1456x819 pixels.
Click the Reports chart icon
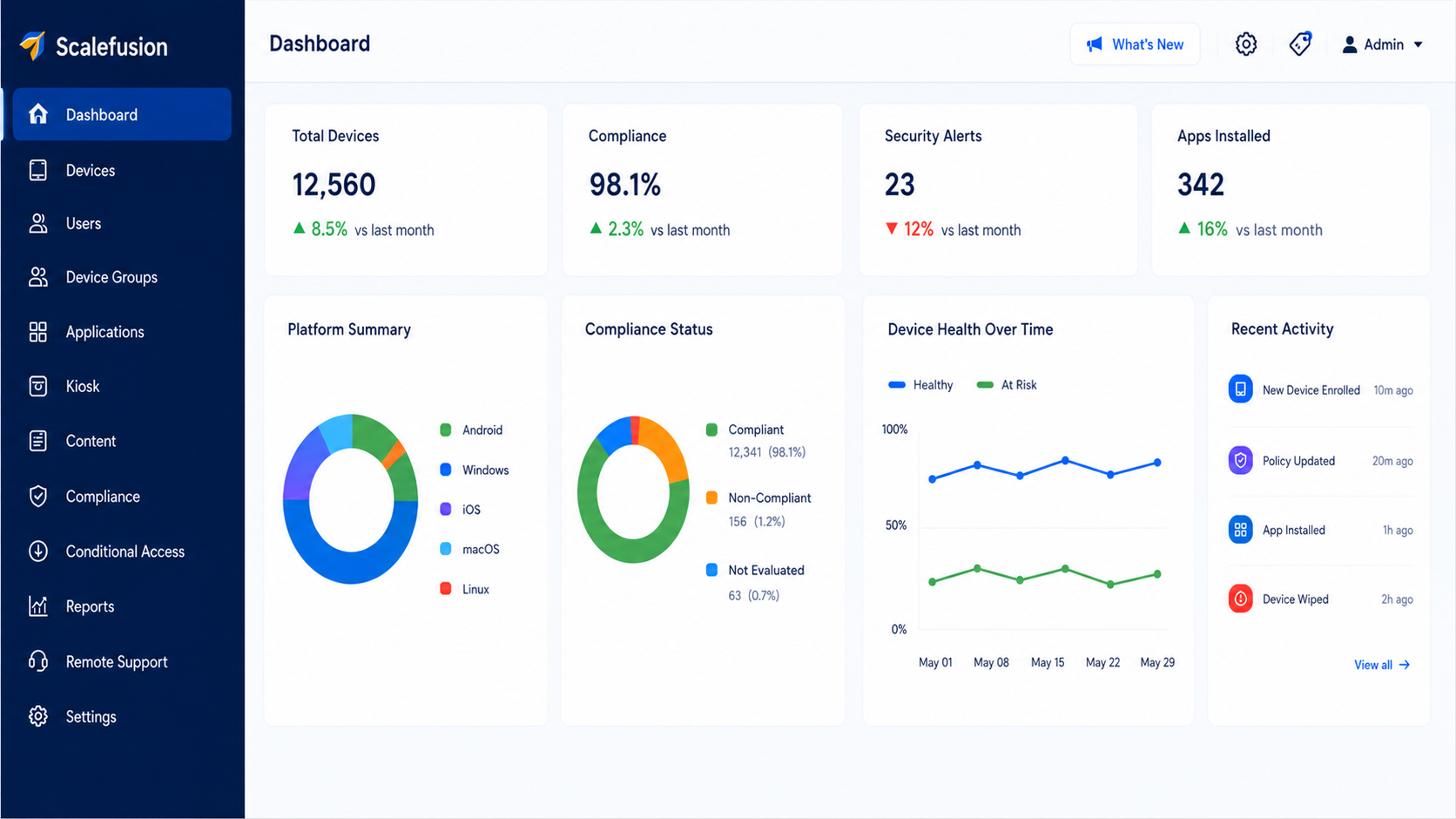(x=38, y=606)
